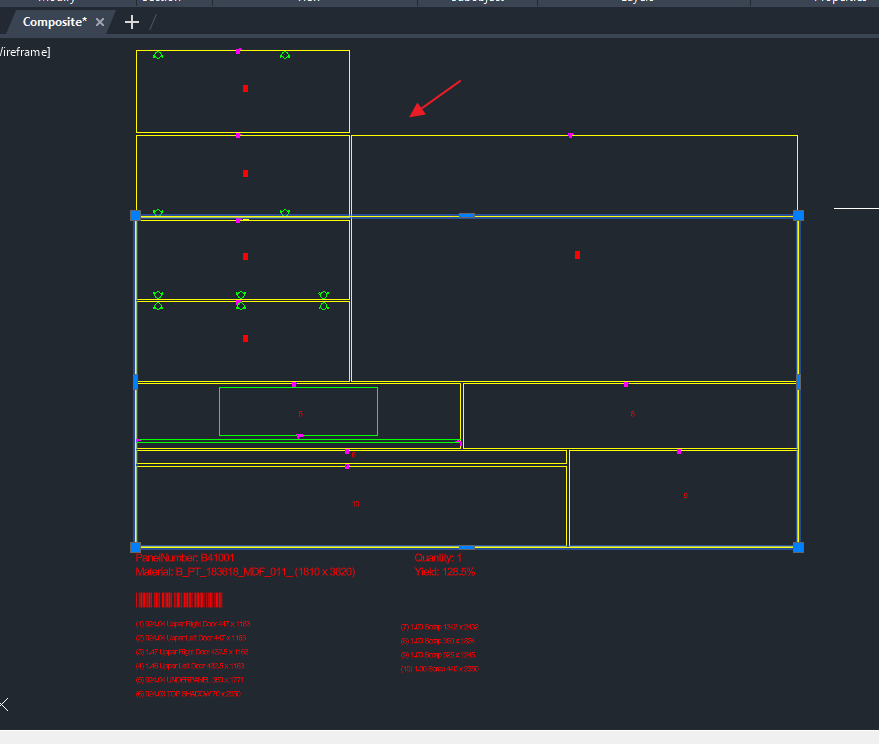Click the bottom-left blue selection grip
Screen dimensions: 879x744
point(135,547)
